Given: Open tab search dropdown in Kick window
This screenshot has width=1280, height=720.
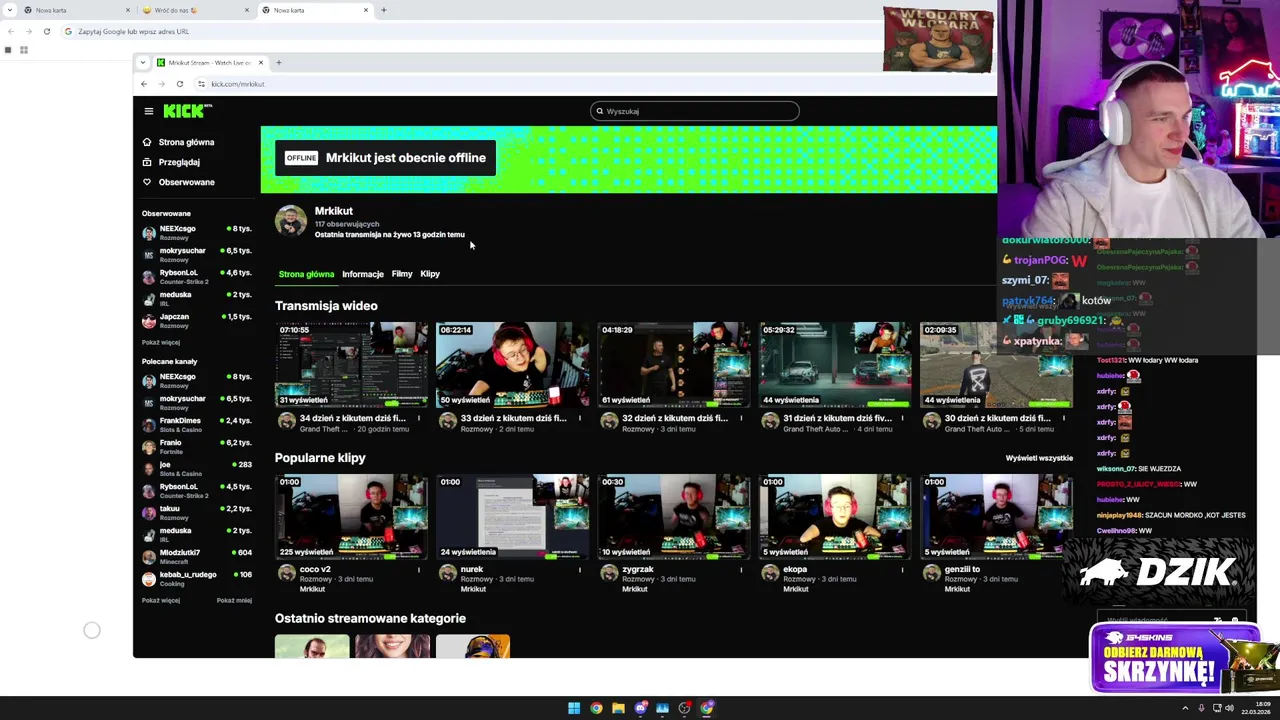Looking at the screenshot, I should 143,63.
